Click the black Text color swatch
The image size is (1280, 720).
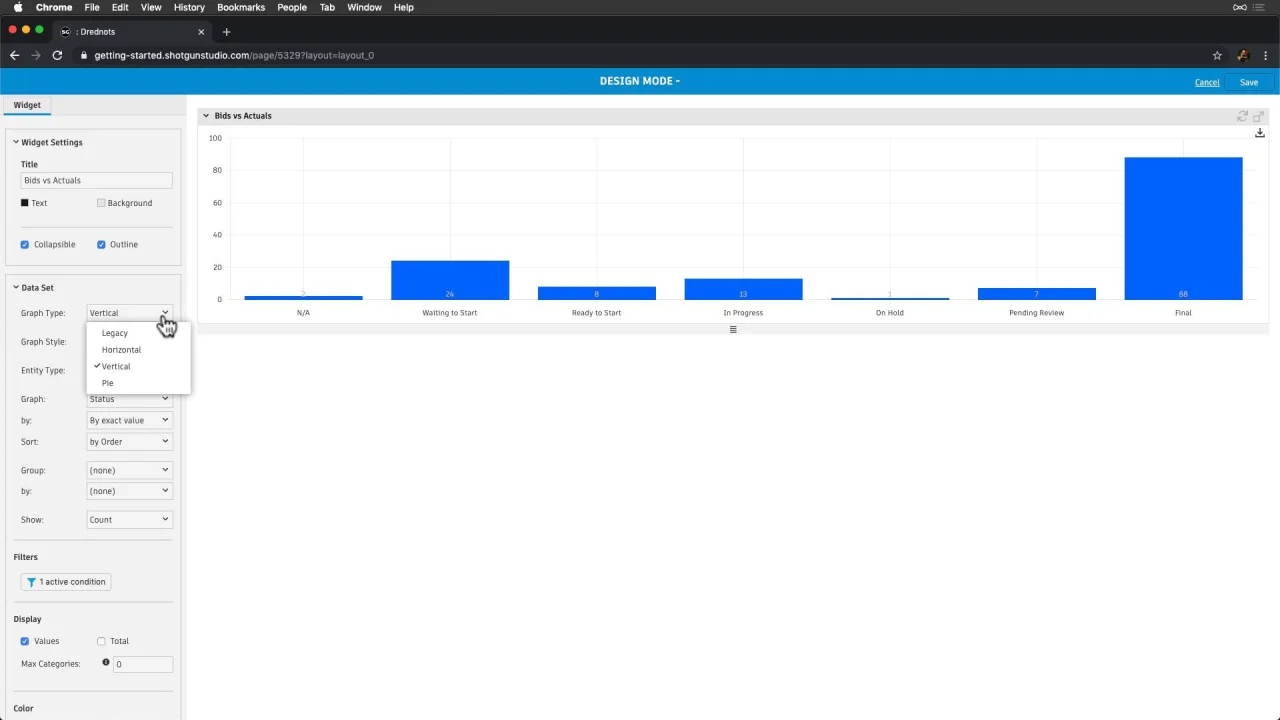point(25,203)
